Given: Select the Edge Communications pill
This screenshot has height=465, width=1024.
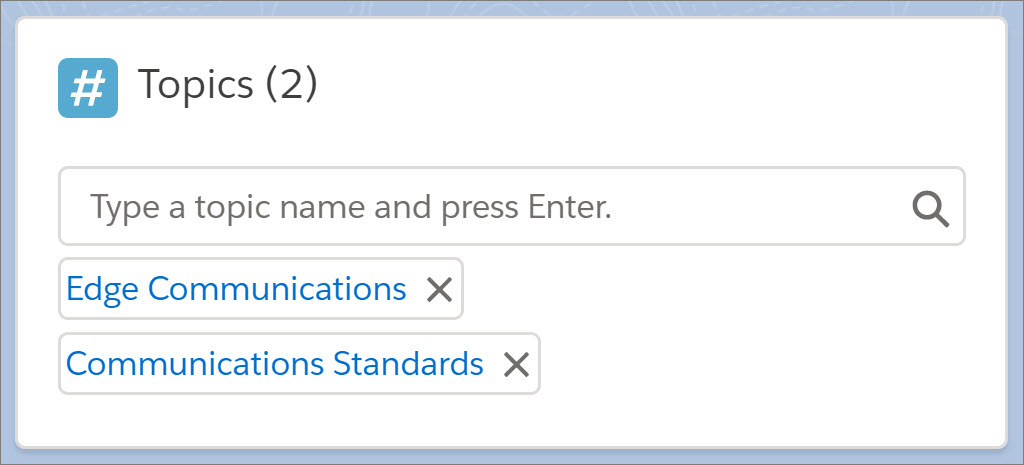Looking at the screenshot, I should point(236,289).
